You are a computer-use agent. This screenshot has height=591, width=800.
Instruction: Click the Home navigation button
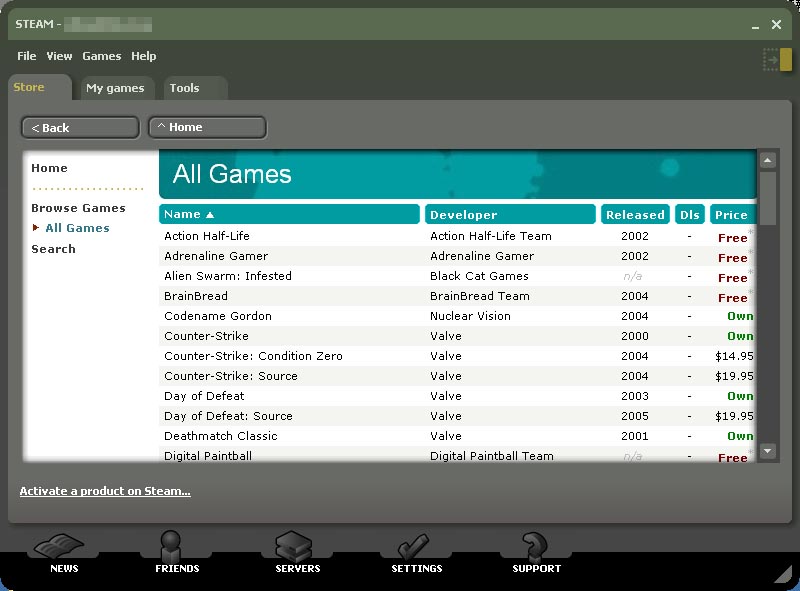coord(207,127)
